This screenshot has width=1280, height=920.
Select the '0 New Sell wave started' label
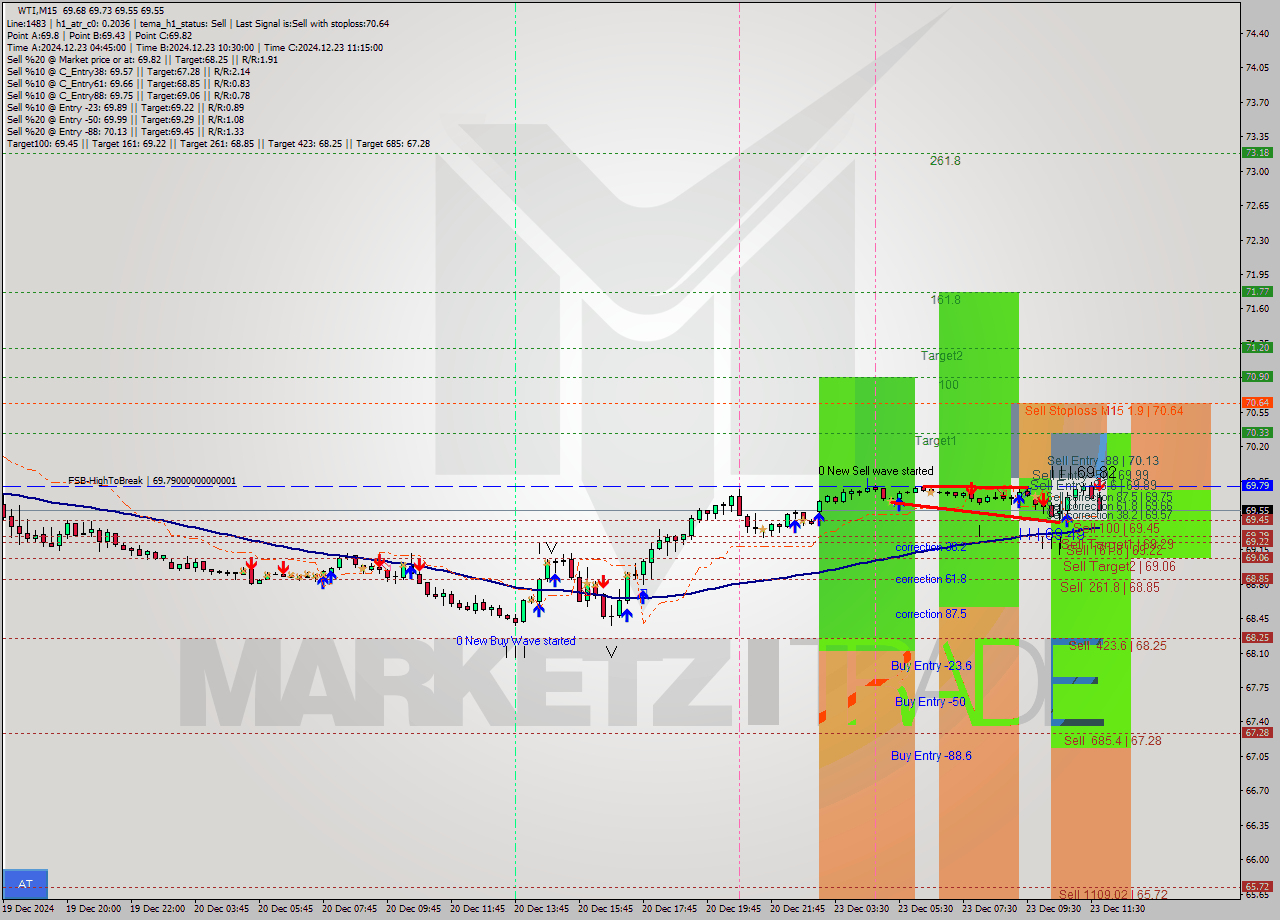(x=876, y=471)
